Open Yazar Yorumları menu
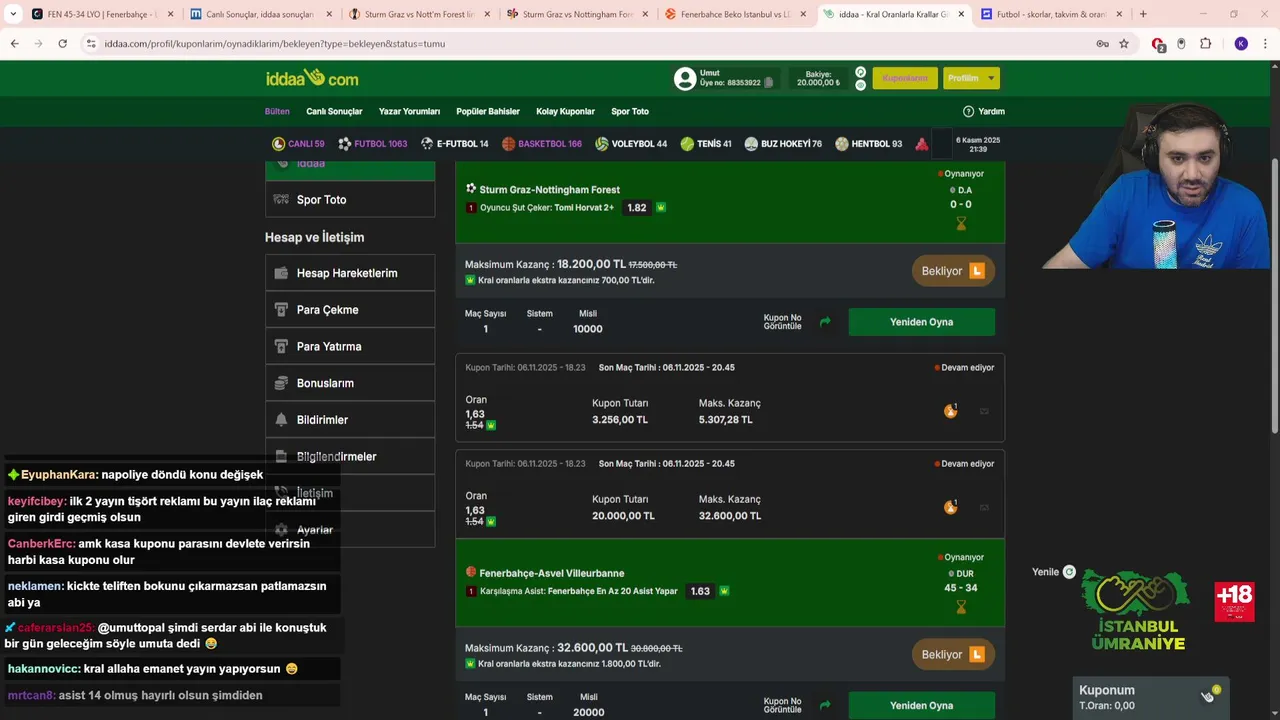Viewport: 1280px width, 720px height. coord(409,111)
